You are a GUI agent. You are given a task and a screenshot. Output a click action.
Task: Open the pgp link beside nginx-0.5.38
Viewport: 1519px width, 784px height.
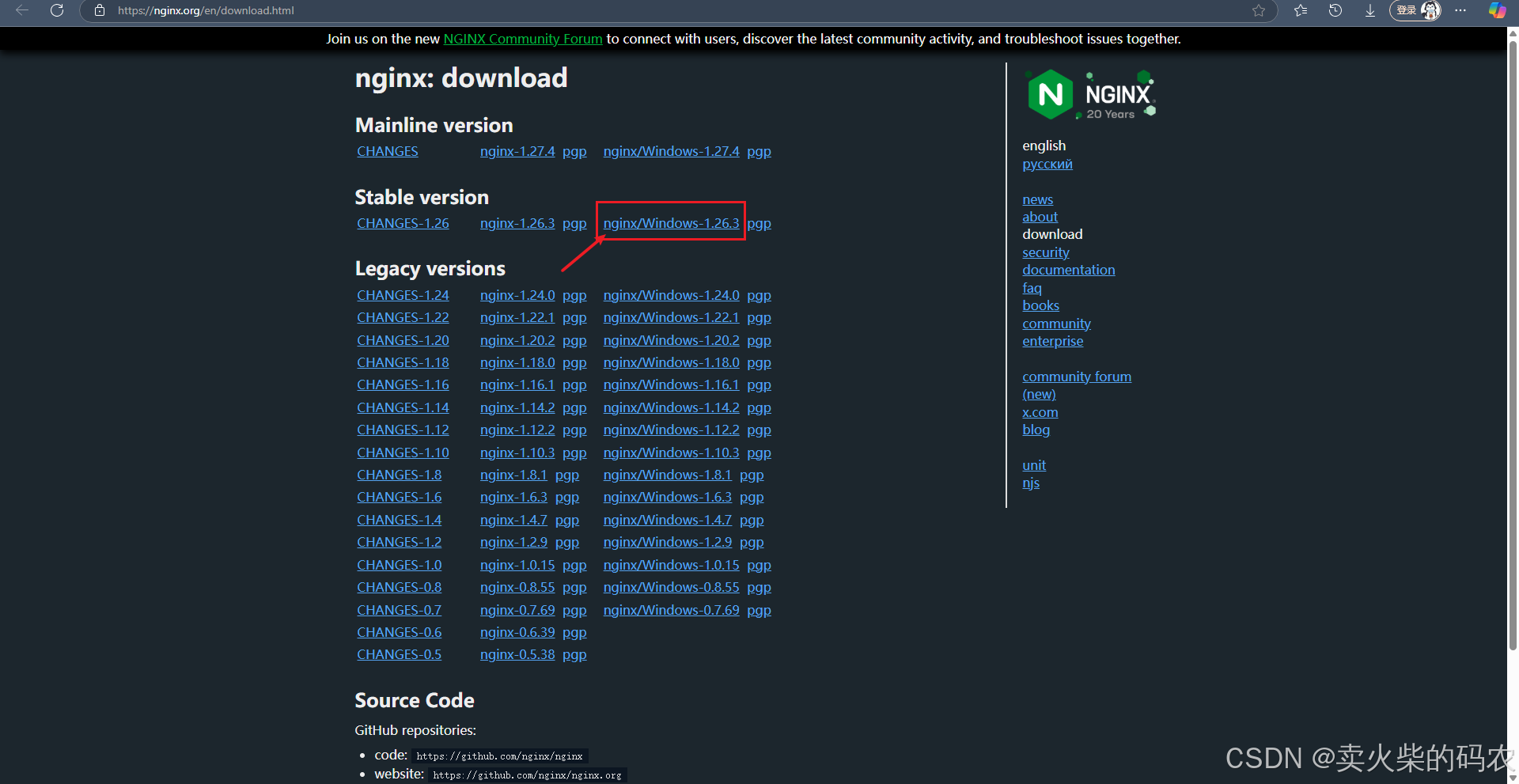574,654
